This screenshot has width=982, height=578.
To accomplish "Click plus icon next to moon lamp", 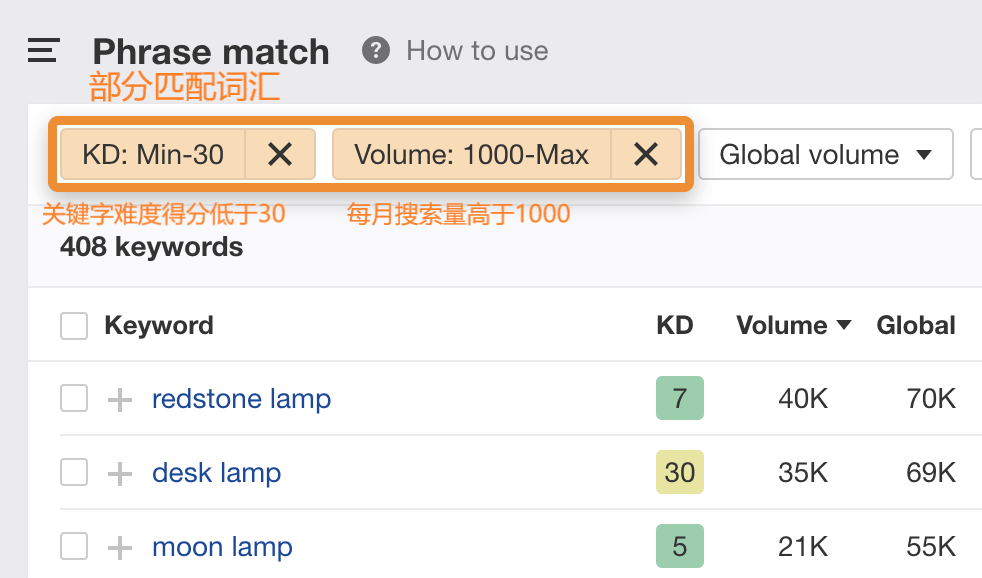I will (120, 547).
